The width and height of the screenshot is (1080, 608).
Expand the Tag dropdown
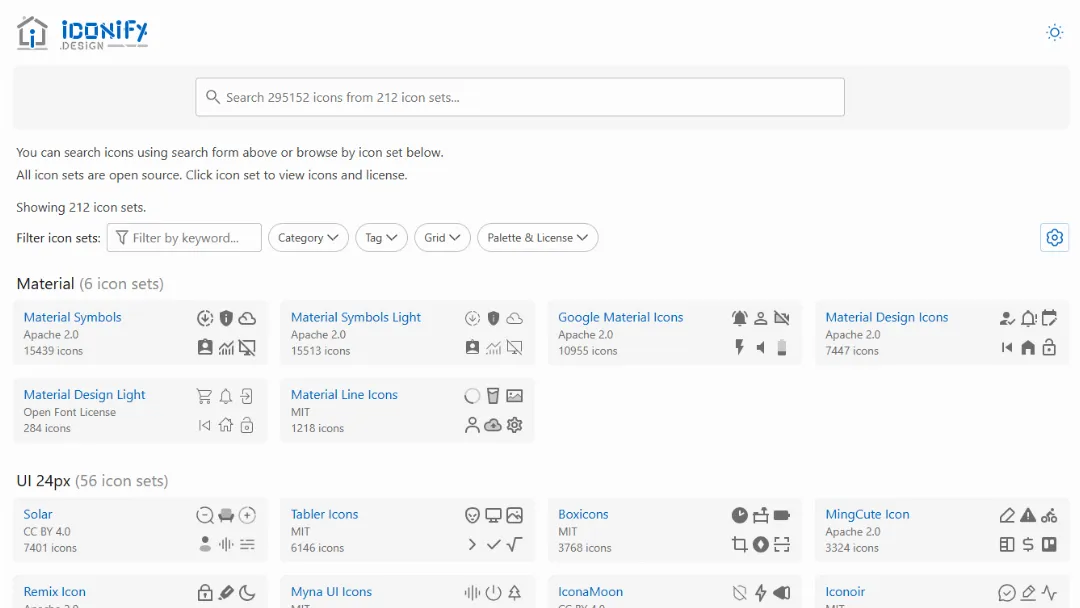pos(381,238)
